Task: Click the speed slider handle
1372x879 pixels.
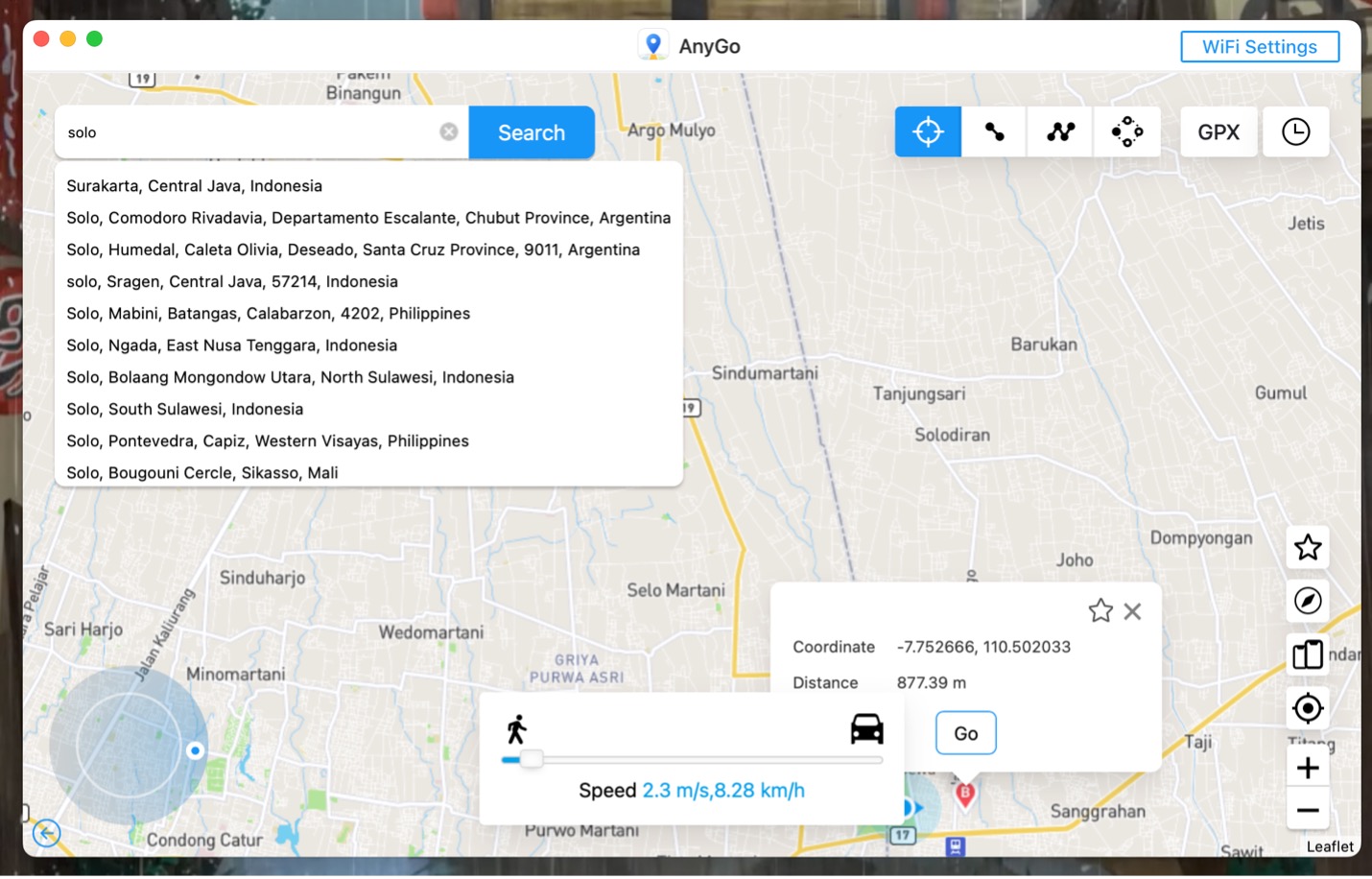Action: click(532, 759)
